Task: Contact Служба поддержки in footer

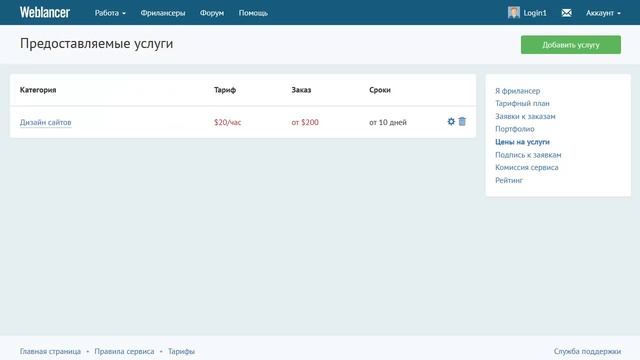Action: [x=587, y=351]
